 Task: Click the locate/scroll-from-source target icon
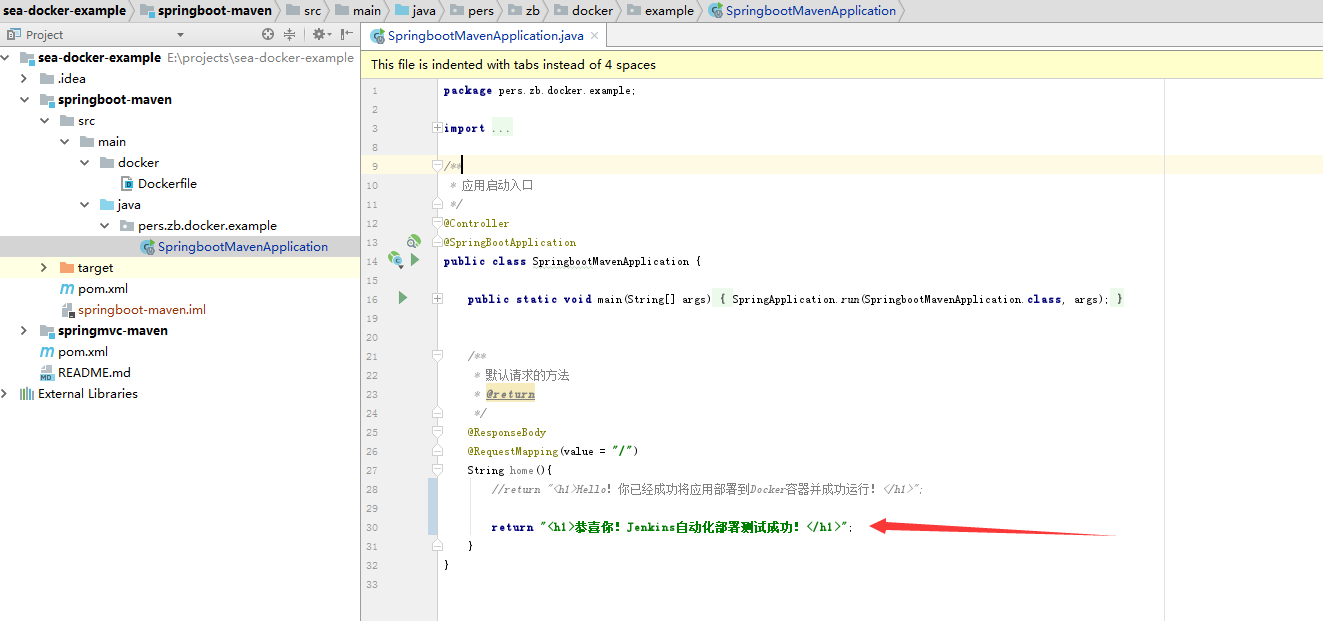tap(268, 34)
